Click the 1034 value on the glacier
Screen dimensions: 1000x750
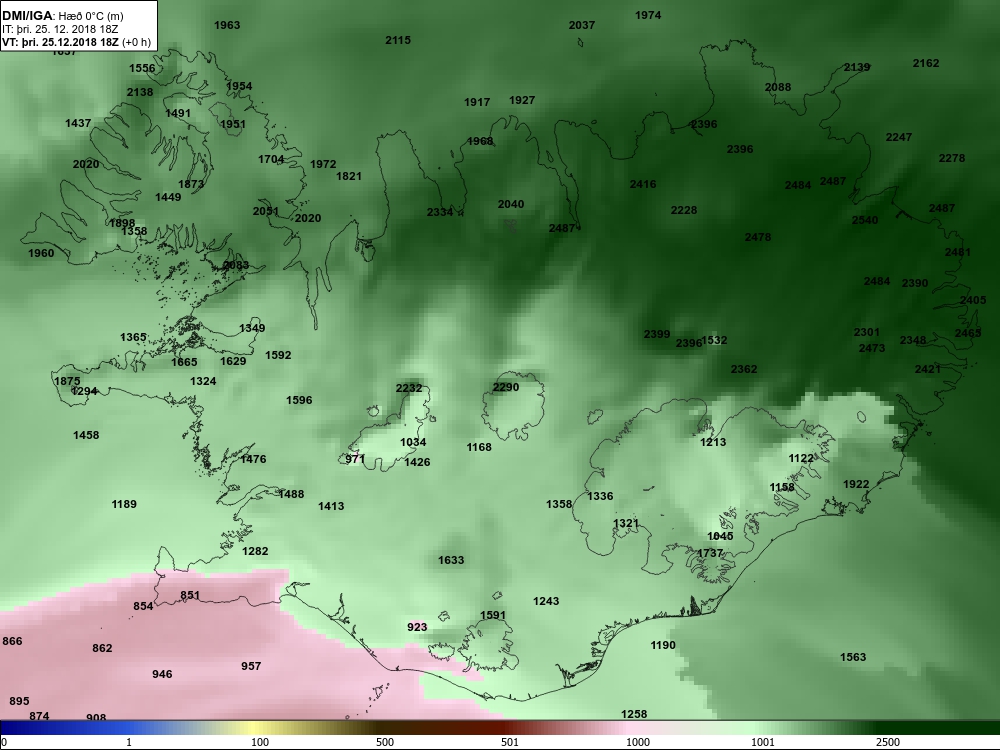(413, 443)
